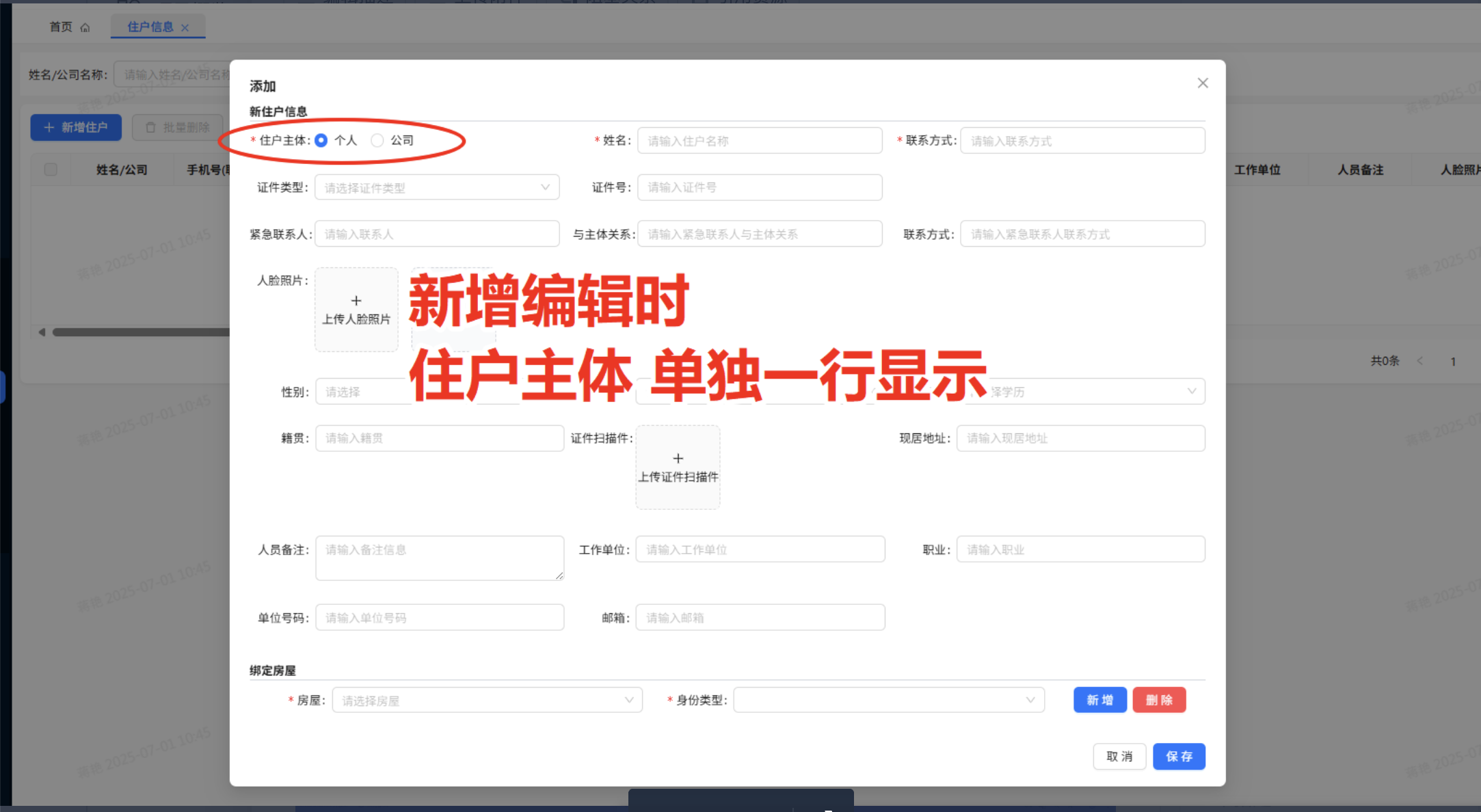Close the 添加 dialog with the X icon
Viewport: 1481px width, 812px height.
click(1203, 83)
